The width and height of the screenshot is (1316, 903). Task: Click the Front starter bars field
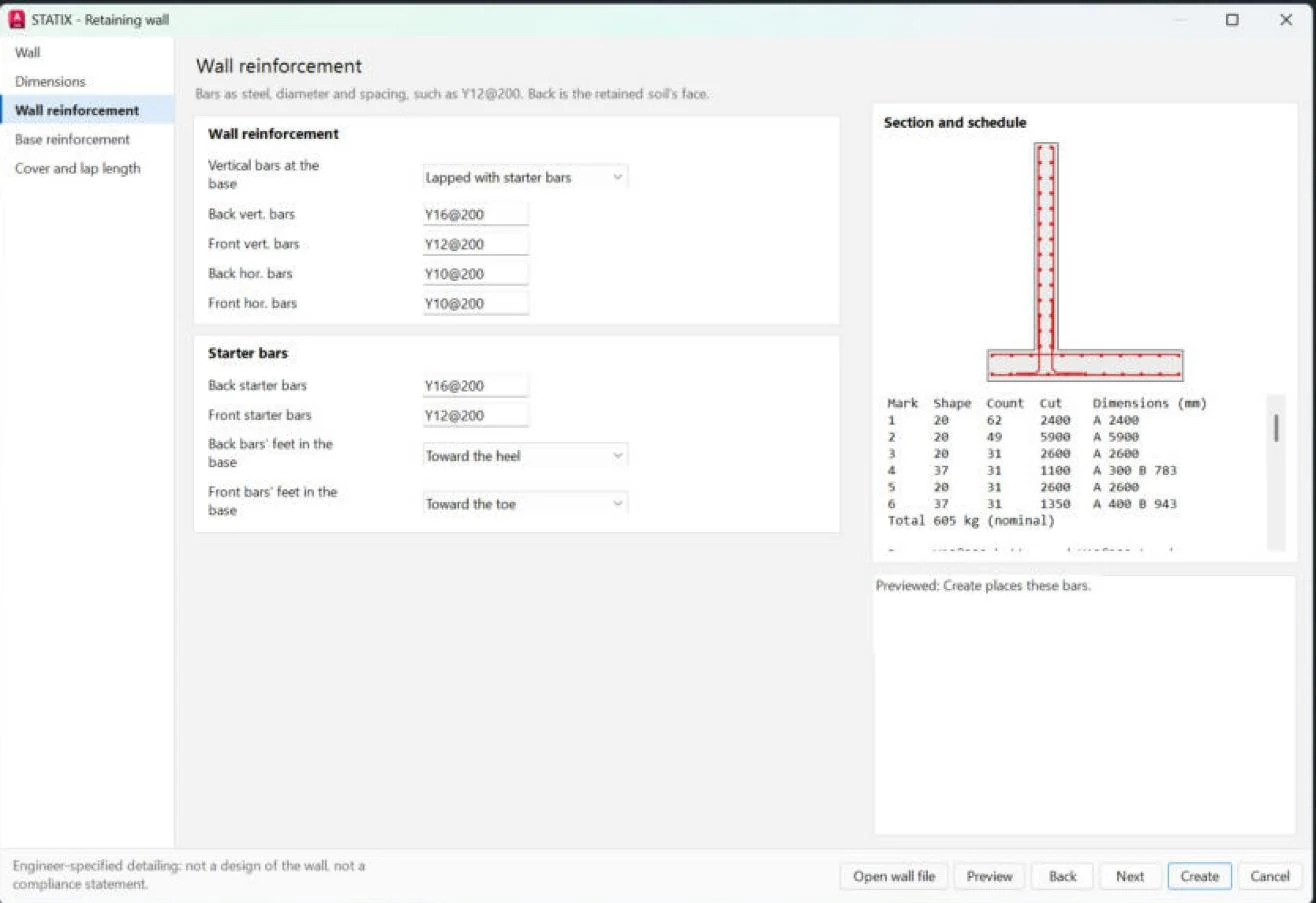[475, 415]
